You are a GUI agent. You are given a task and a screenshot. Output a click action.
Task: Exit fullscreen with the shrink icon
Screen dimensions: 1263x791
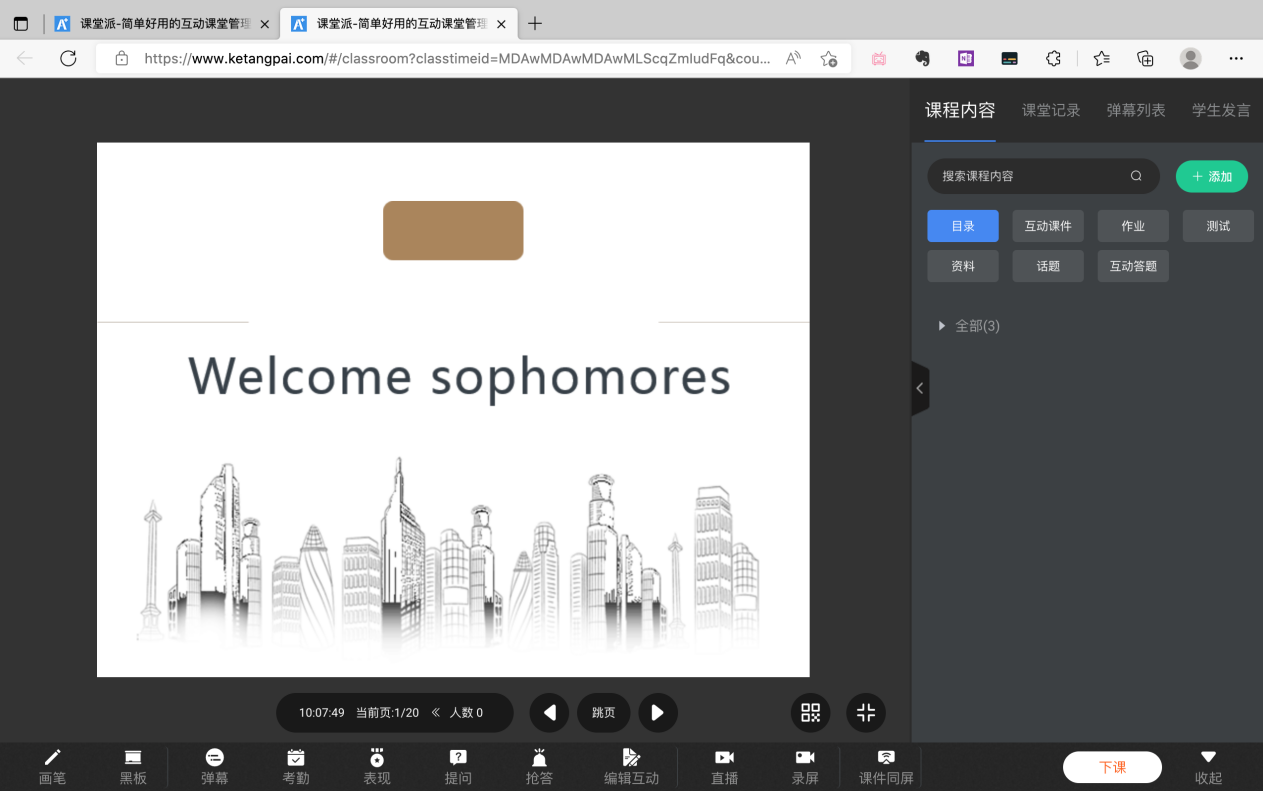pos(866,713)
